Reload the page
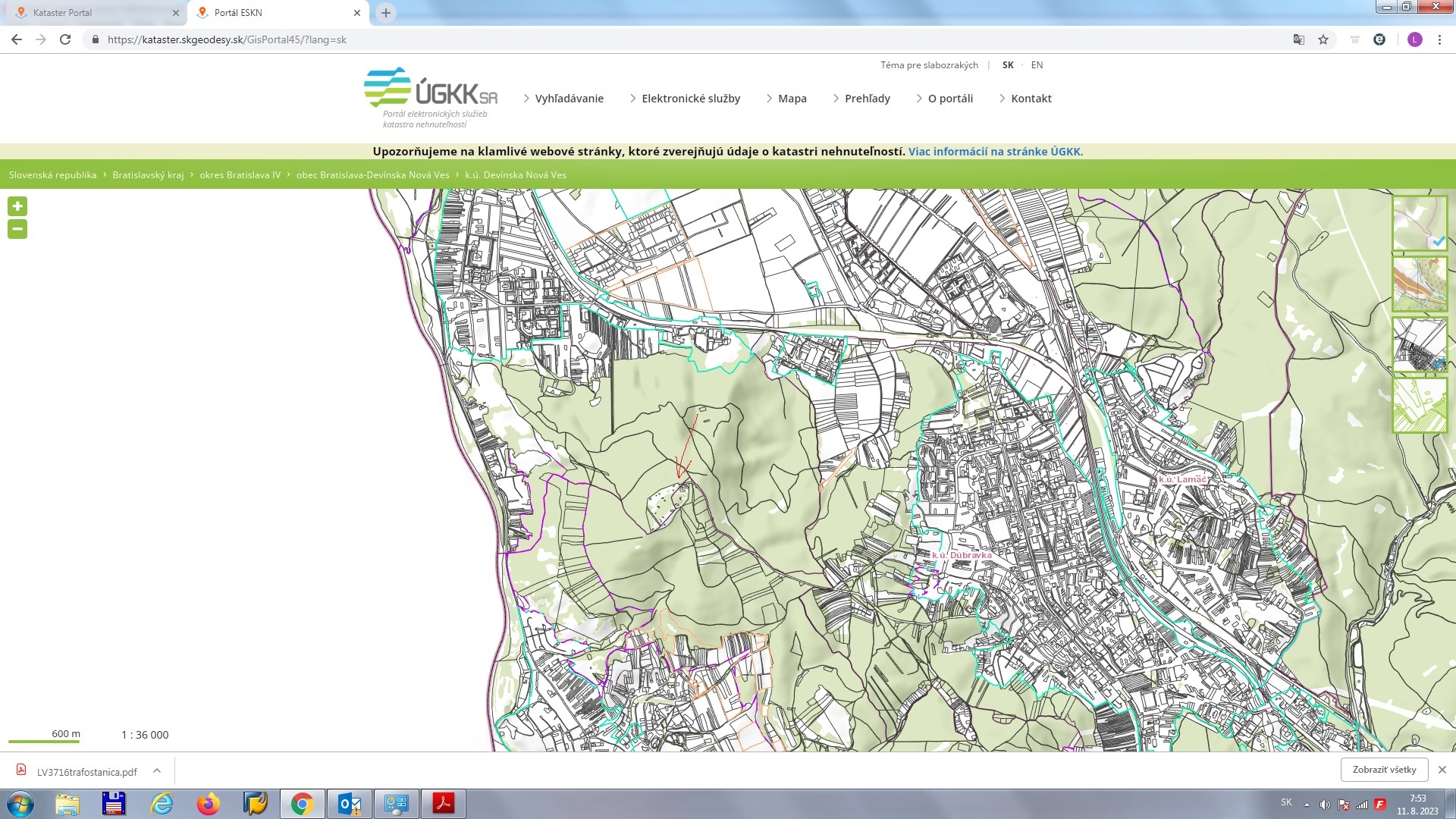Screen dimensions: 1456x819 65,39
